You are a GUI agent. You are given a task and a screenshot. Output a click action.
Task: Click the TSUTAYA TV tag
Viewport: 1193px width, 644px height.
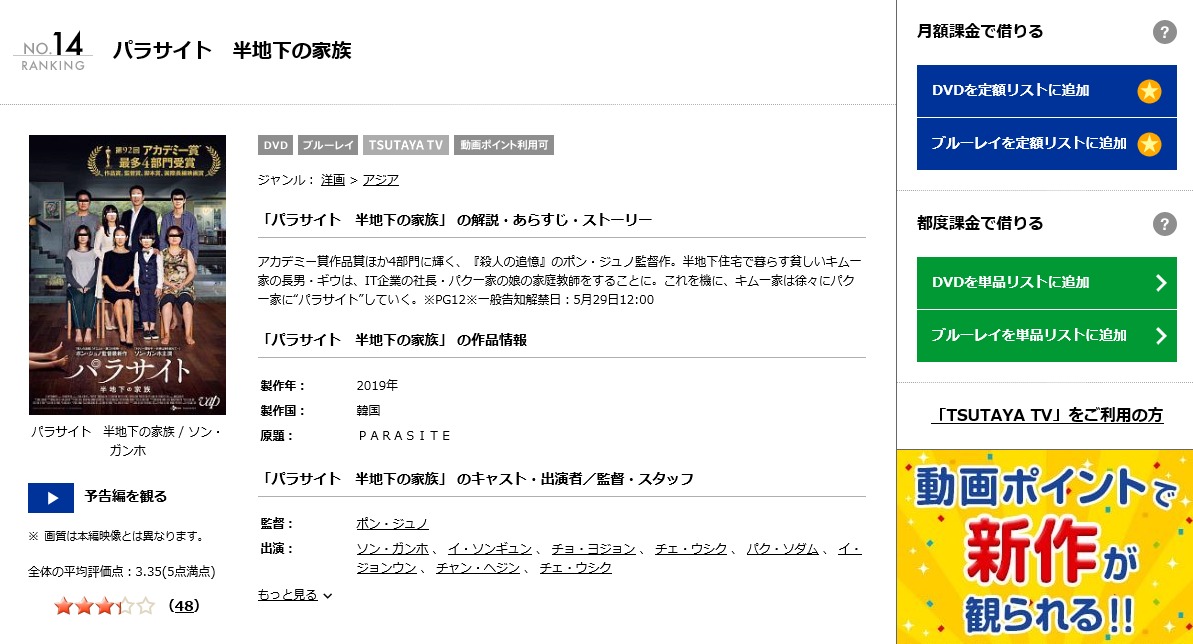tap(406, 145)
